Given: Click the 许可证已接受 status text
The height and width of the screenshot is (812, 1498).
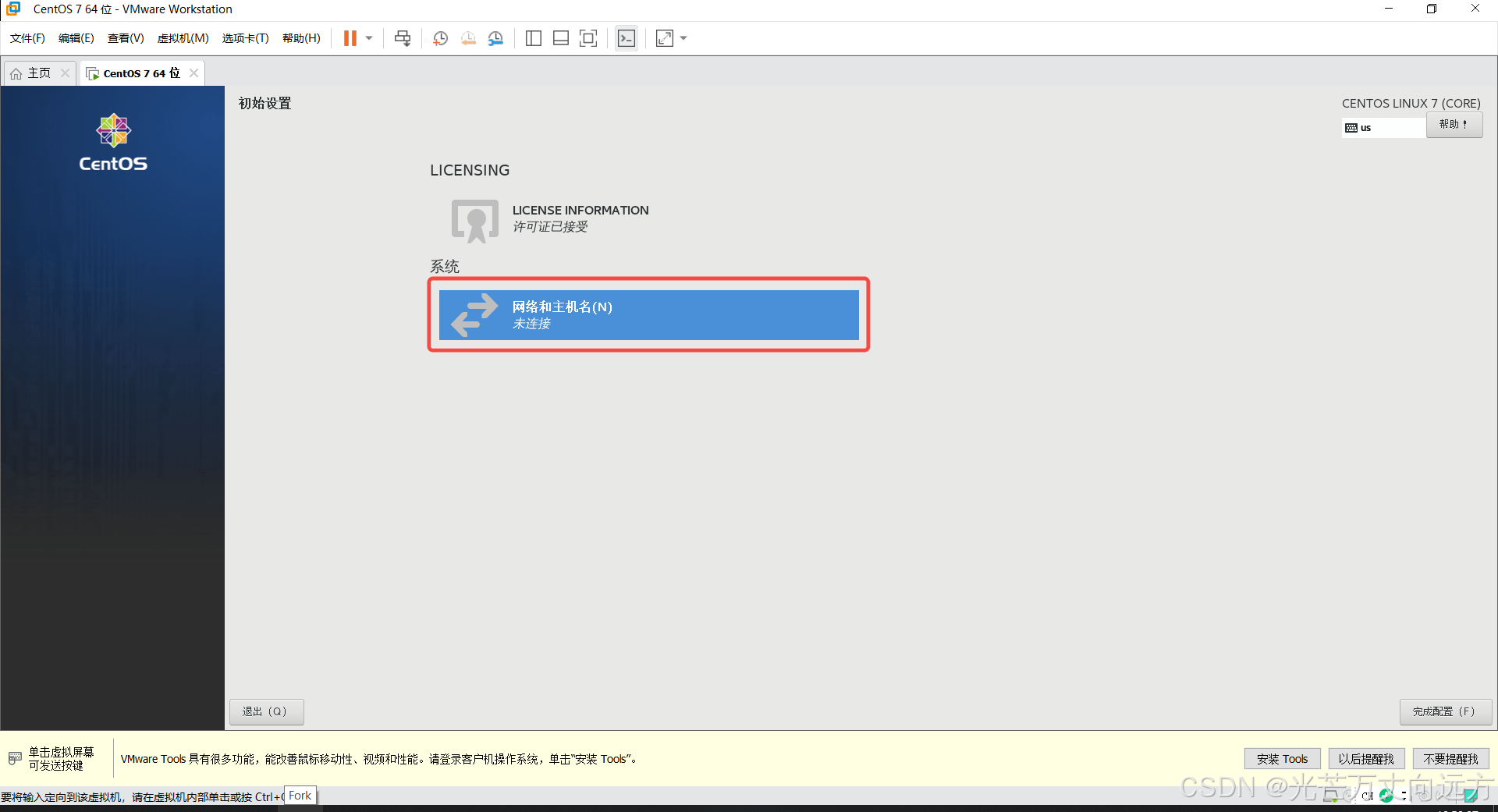Looking at the screenshot, I should coord(550,227).
